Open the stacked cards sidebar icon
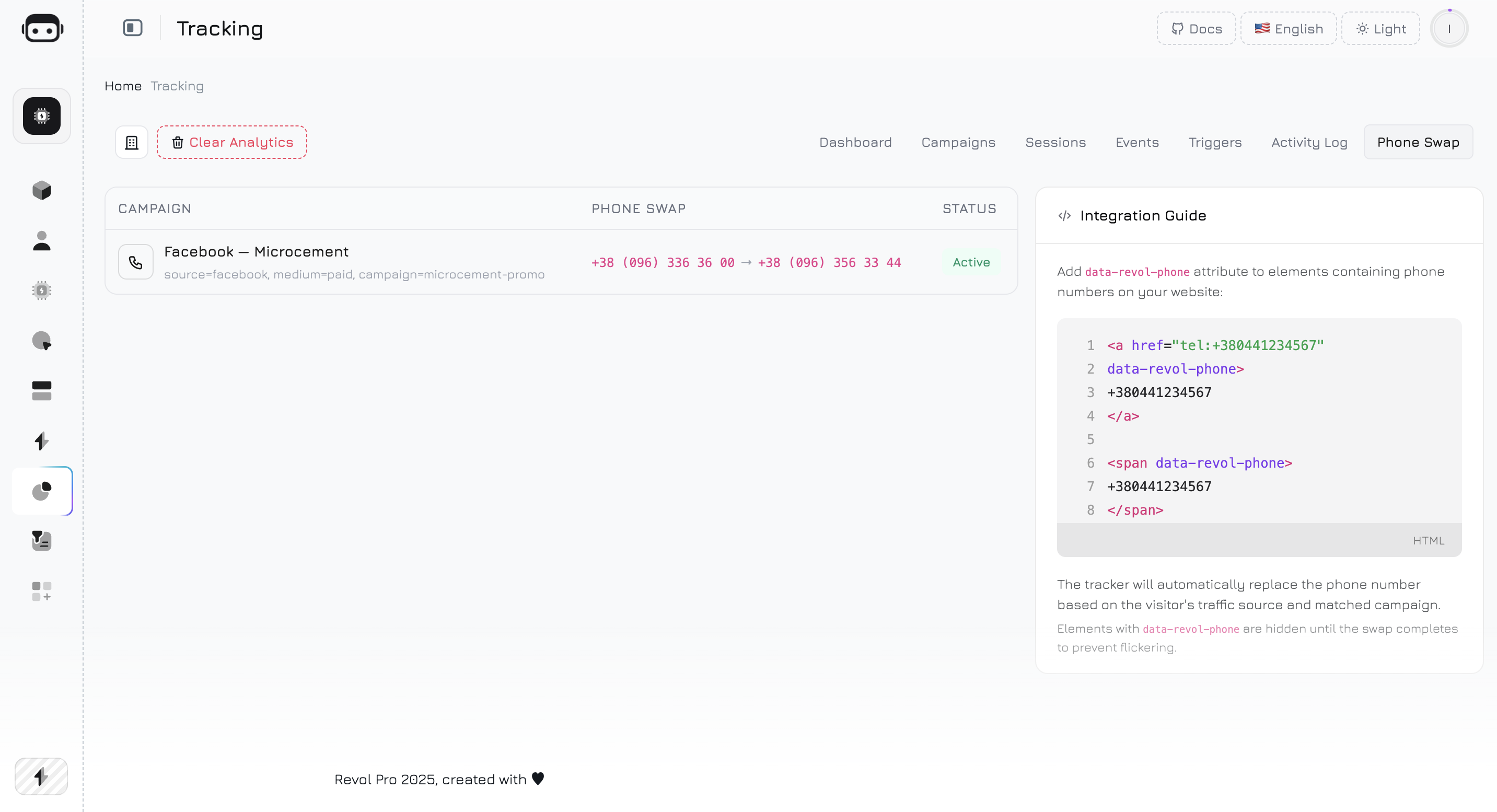The width and height of the screenshot is (1497, 812). tap(42, 391)
